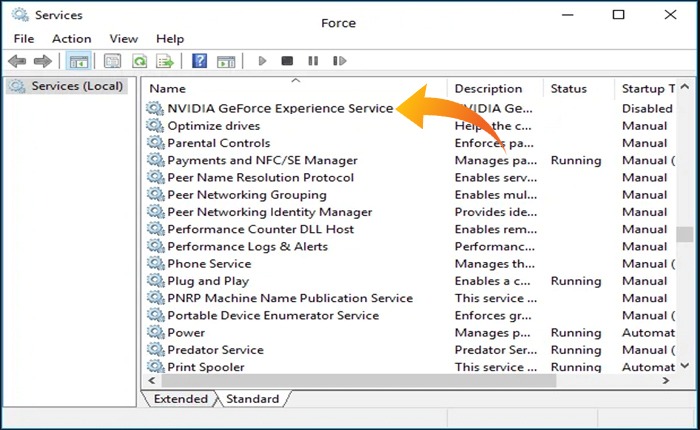Click the Forward arrow in the toolbar
Screen dimensions: 700x430
(x=42, y=61)
